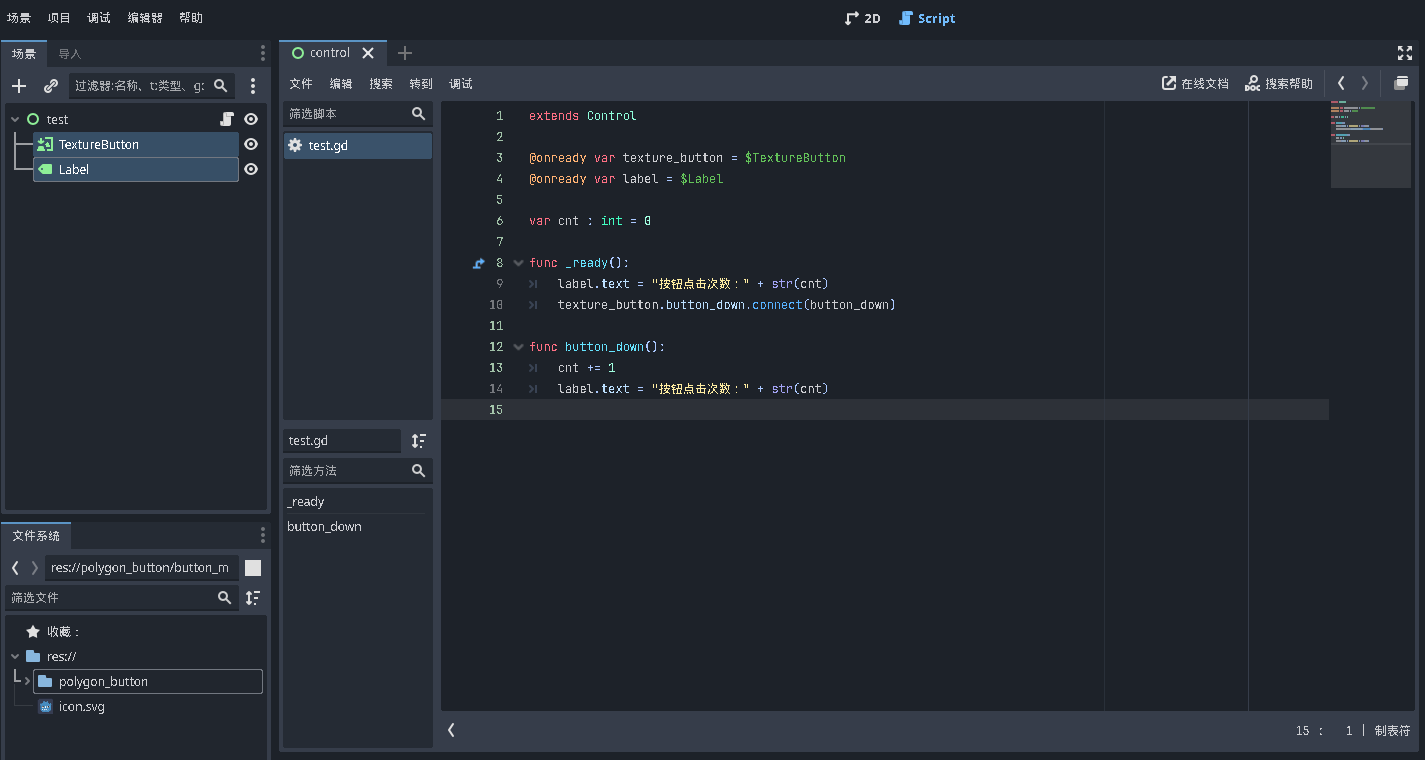The width and height of the screenshot is (1425, 760).
Task: Fold the button_down function with its arrow
Action: (518, 346)
